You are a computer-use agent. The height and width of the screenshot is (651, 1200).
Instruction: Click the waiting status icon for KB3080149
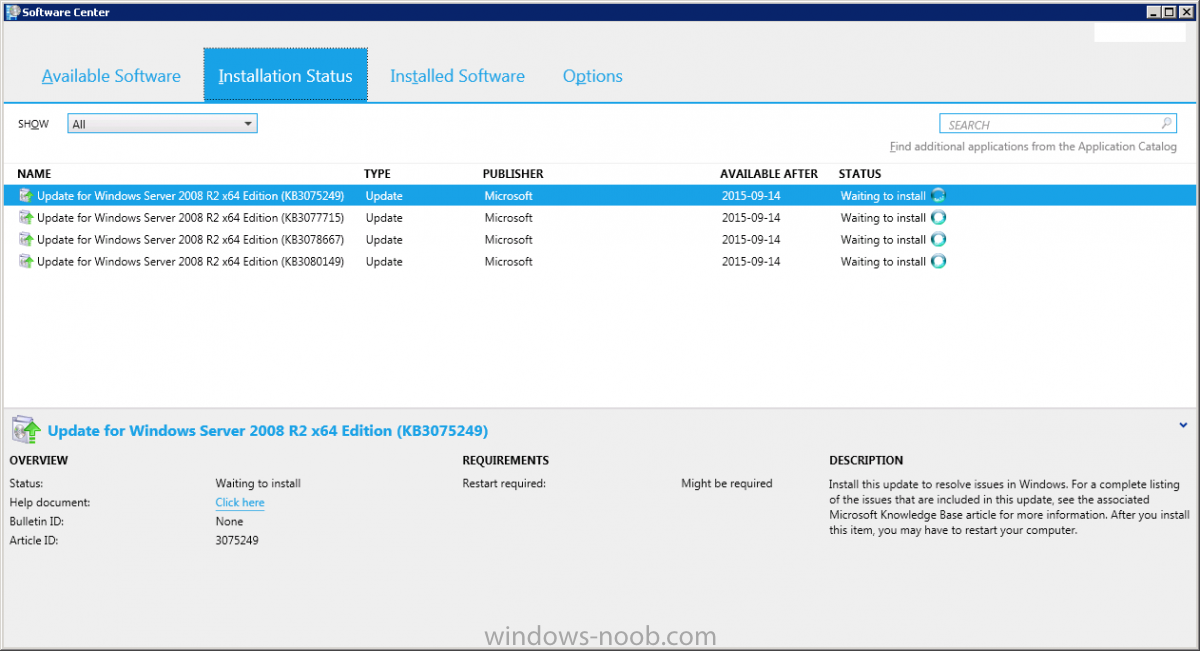938,262
